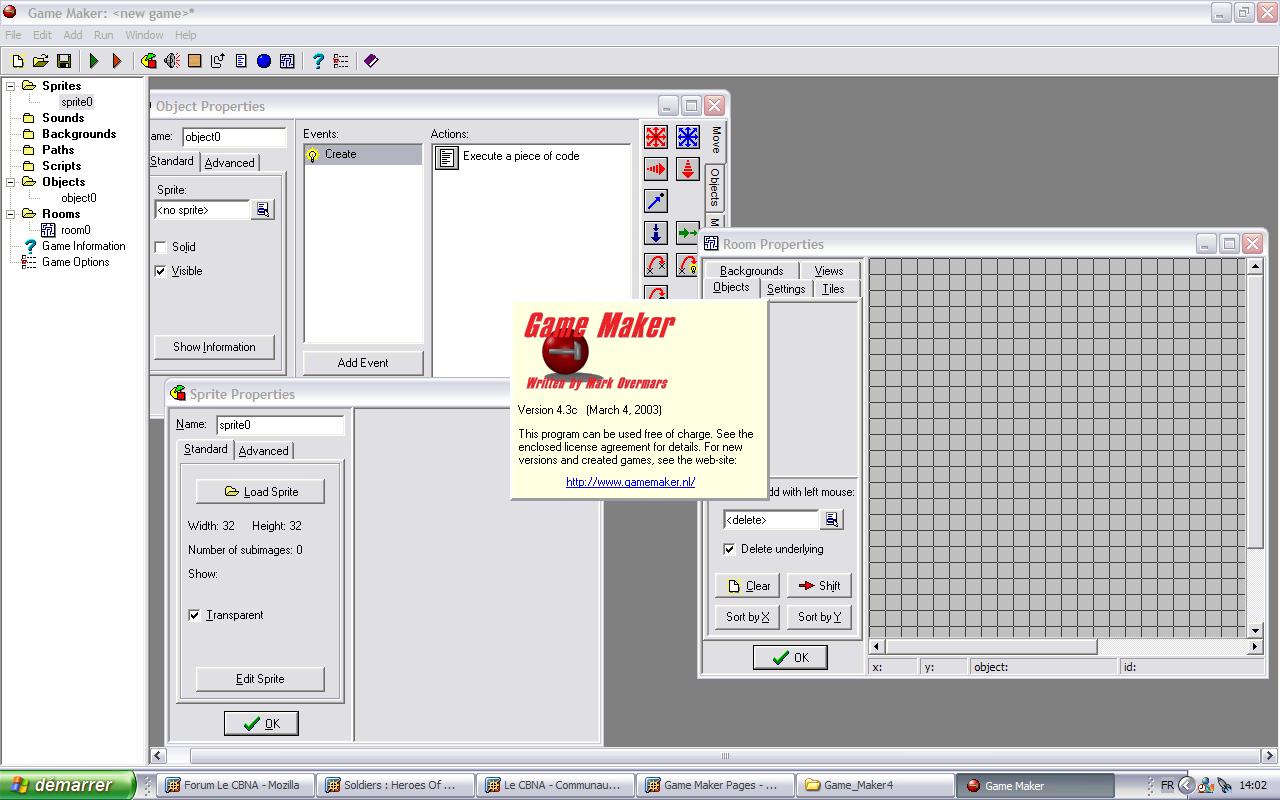Screen dimensions: 1280x800
Task: Select the blue downward gravity arrow action
Action: [656, 233]
